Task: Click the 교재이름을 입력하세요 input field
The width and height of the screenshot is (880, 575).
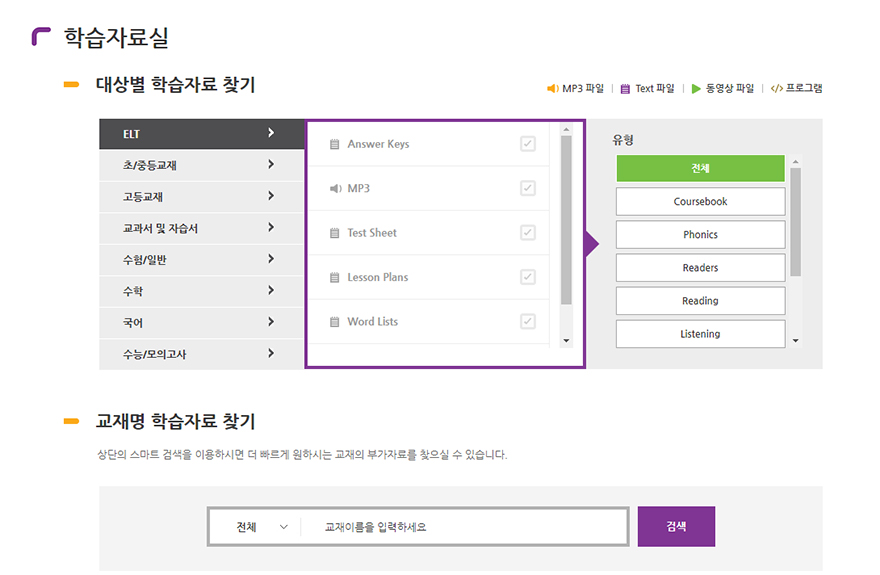Action: tap(465, 527)
